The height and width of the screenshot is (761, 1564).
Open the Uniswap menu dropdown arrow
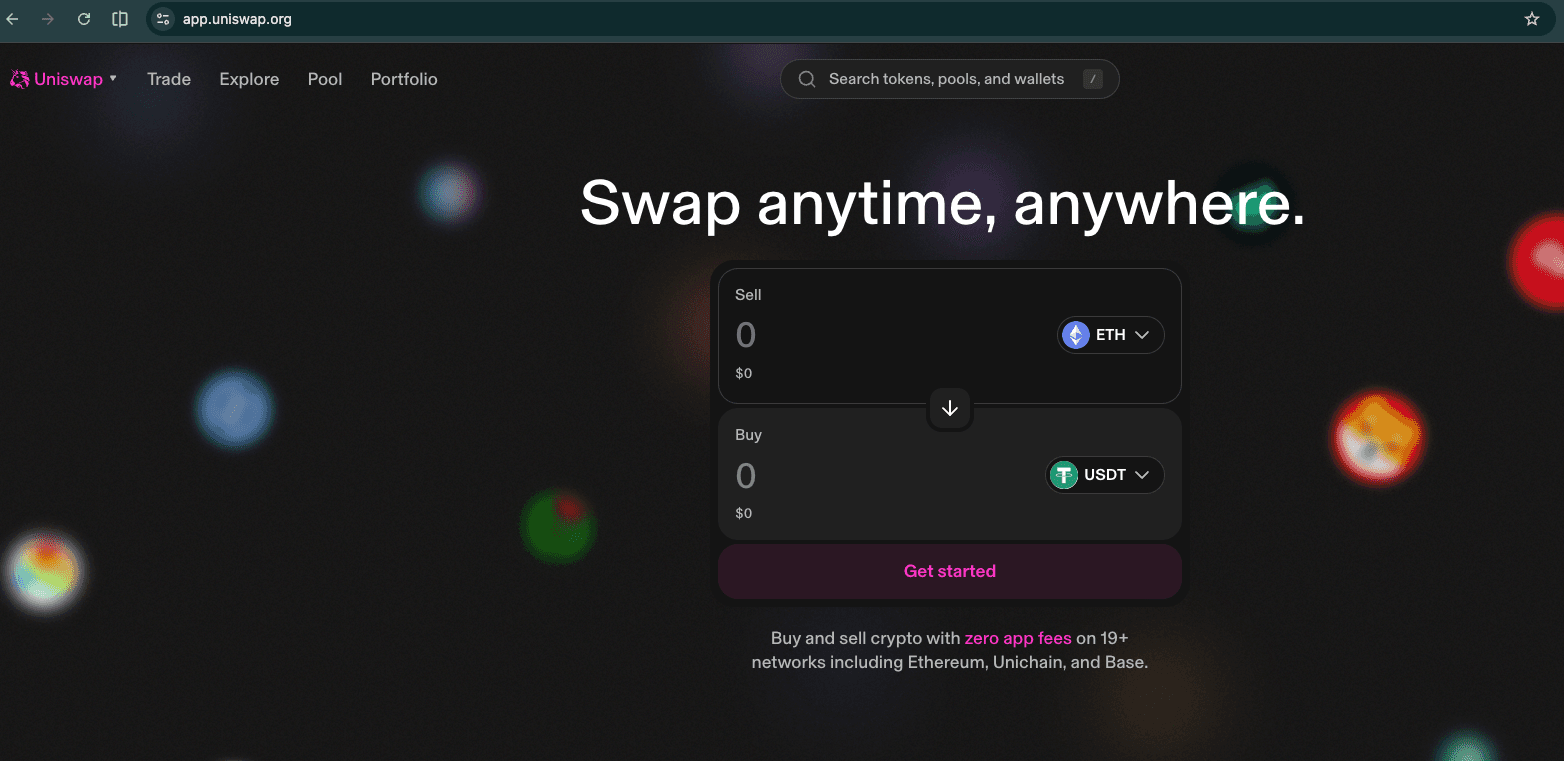[x=113, y=78]
